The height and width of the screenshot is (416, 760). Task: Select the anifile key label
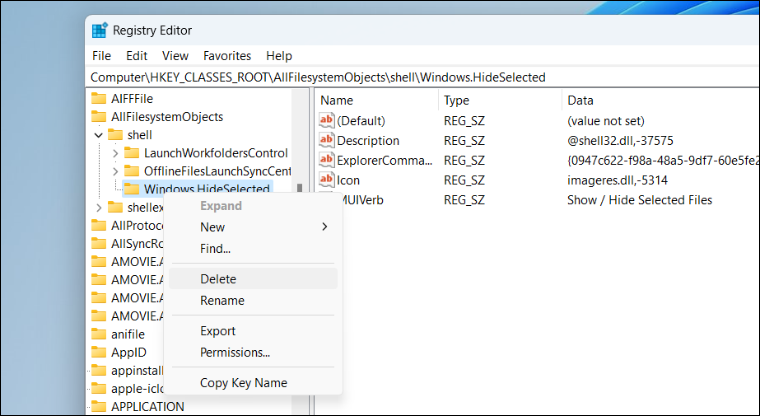click(x=128, y=334)
